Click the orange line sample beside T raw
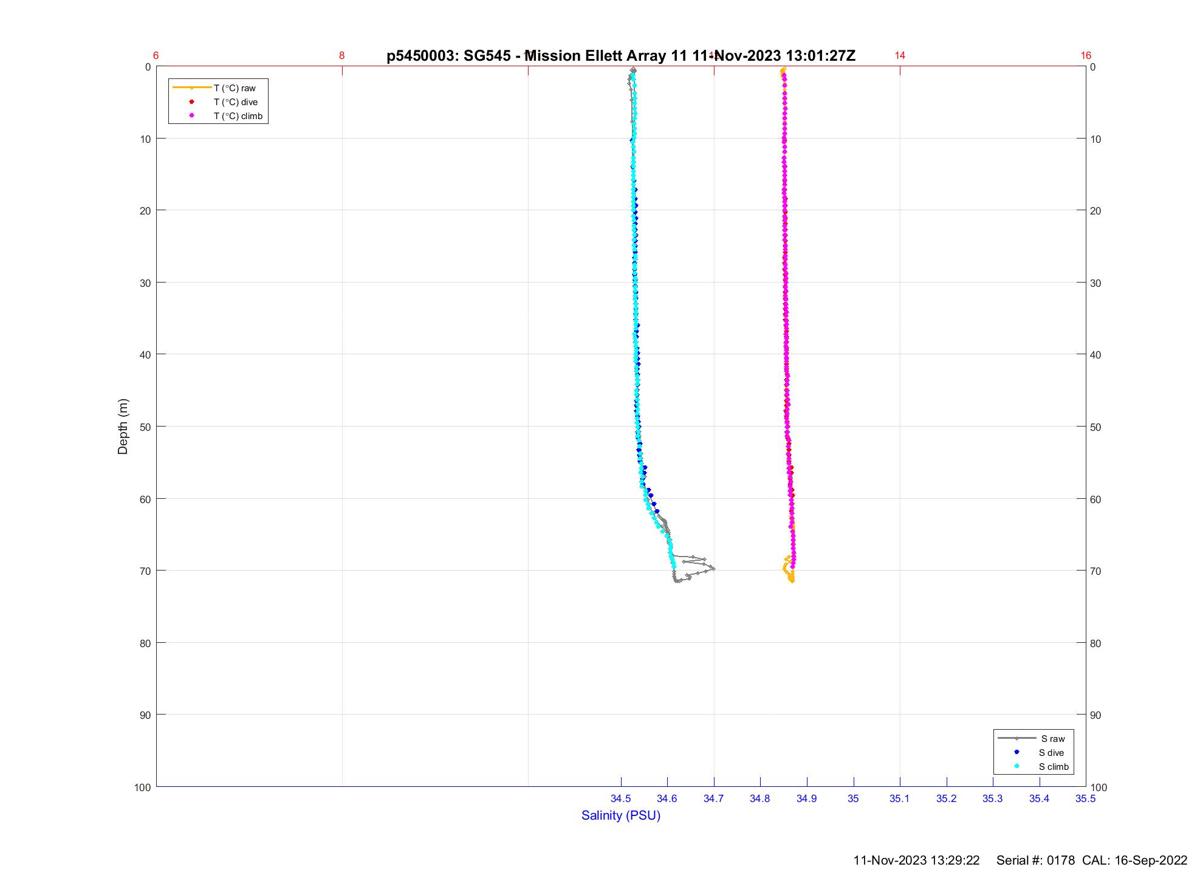The height and width of the screenshot is (885, 1200). (191, 88)
